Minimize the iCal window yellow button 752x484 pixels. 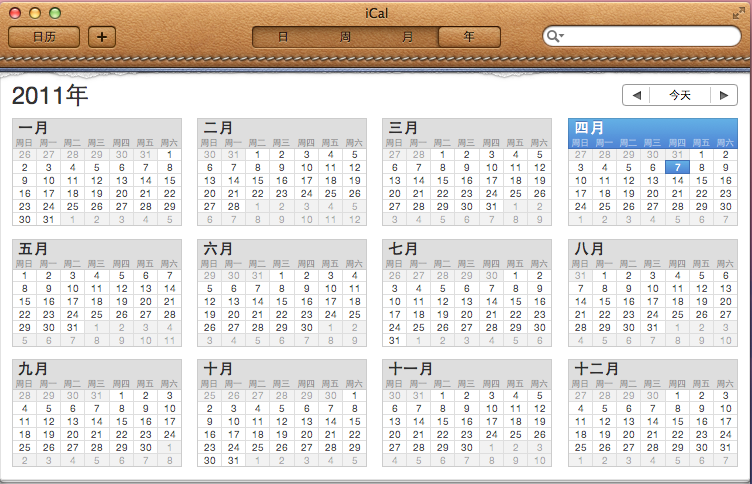pos(35,13)
